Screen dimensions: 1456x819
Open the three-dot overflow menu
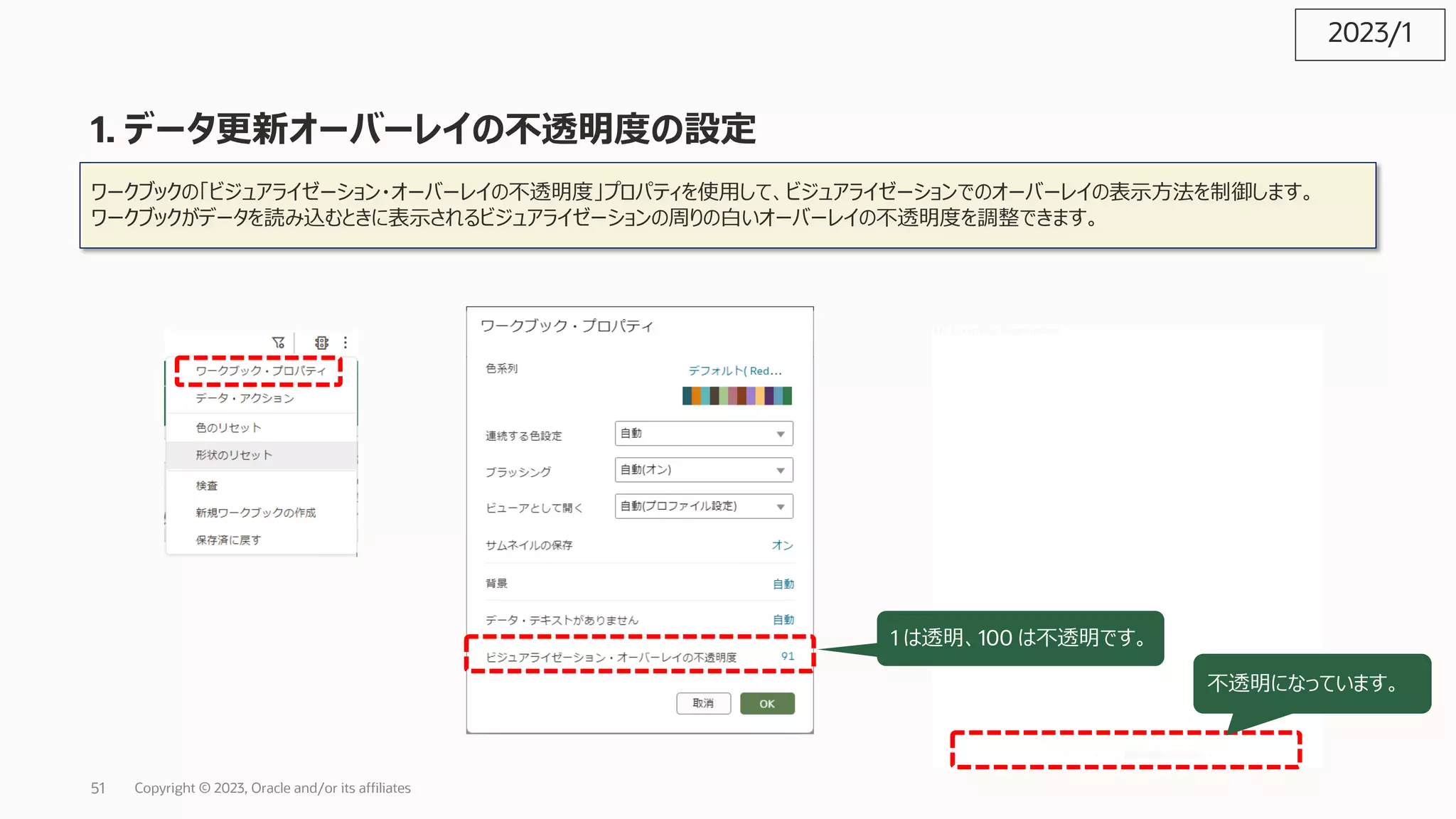346,343
